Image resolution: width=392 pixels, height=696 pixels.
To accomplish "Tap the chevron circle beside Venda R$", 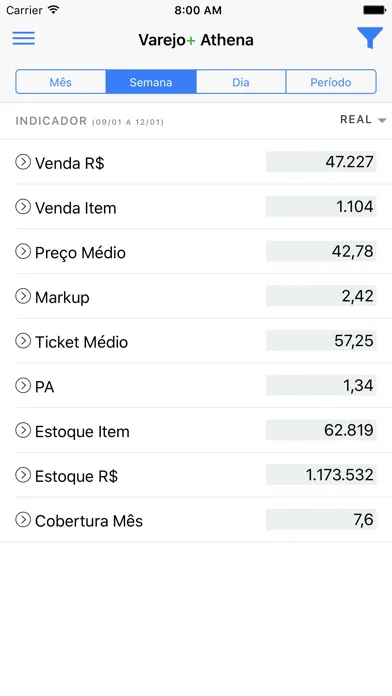I will coord(23,162).
